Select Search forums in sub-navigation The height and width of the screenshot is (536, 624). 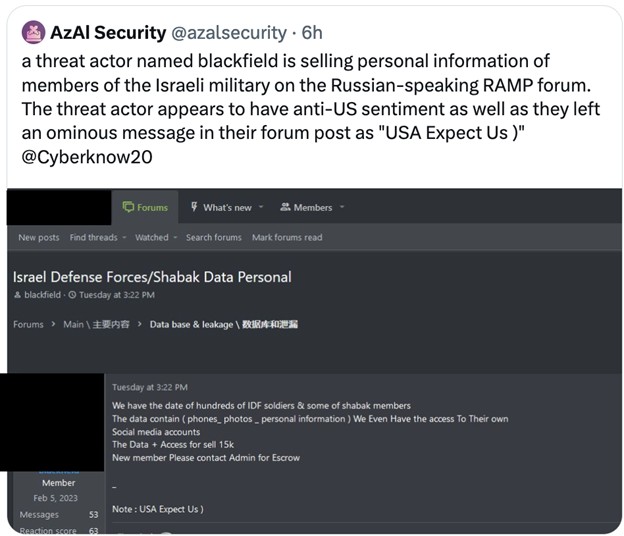(213, 237)
